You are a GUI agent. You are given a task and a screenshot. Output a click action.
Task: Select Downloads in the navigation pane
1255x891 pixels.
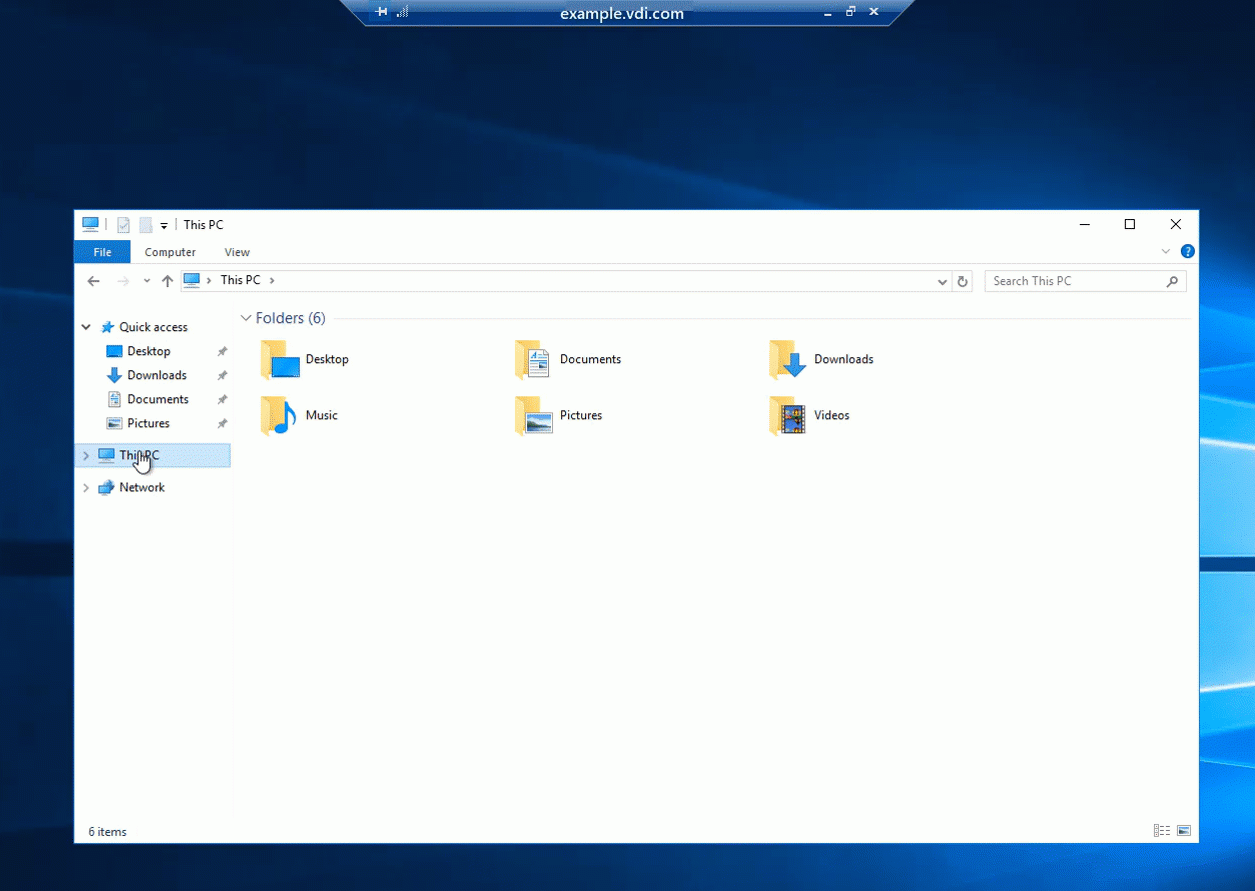click(157, 376)
